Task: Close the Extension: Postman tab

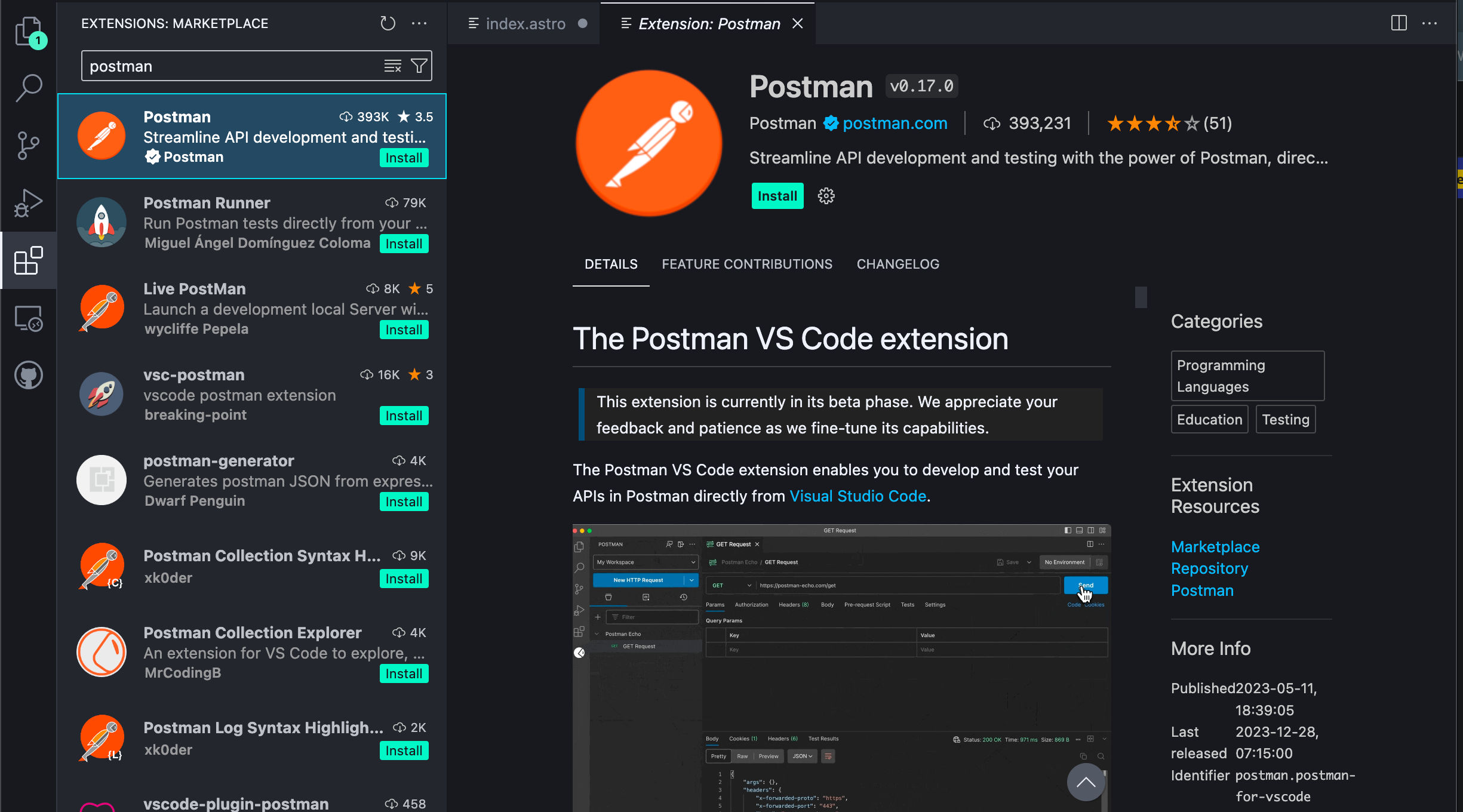Action: [x=798, y=23]
